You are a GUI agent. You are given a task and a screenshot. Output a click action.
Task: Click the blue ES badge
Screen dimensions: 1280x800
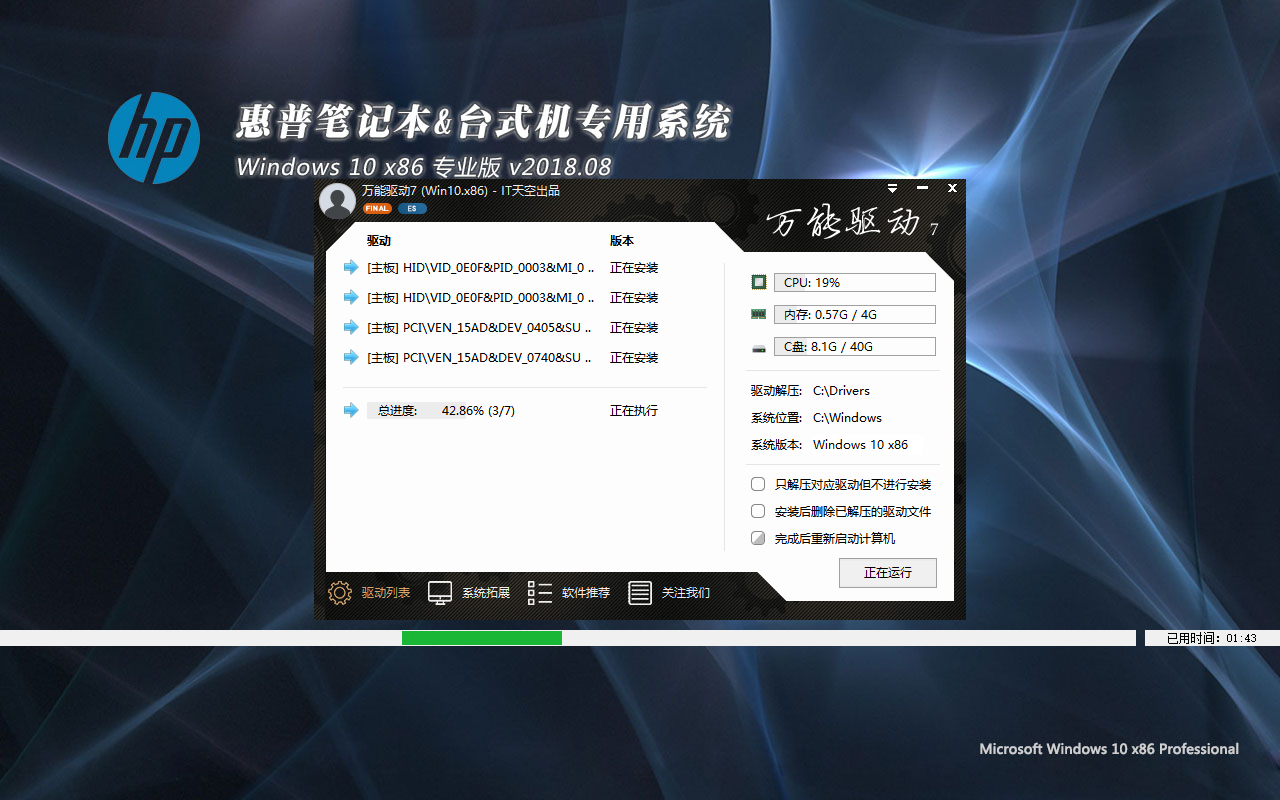(x=412, y=209)
